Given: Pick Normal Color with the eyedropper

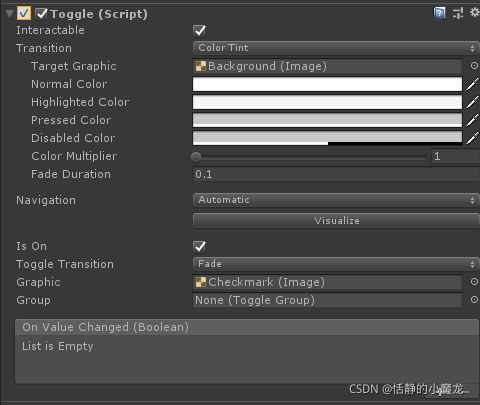Looking at the screenshot, I should [x=472, y=84].
